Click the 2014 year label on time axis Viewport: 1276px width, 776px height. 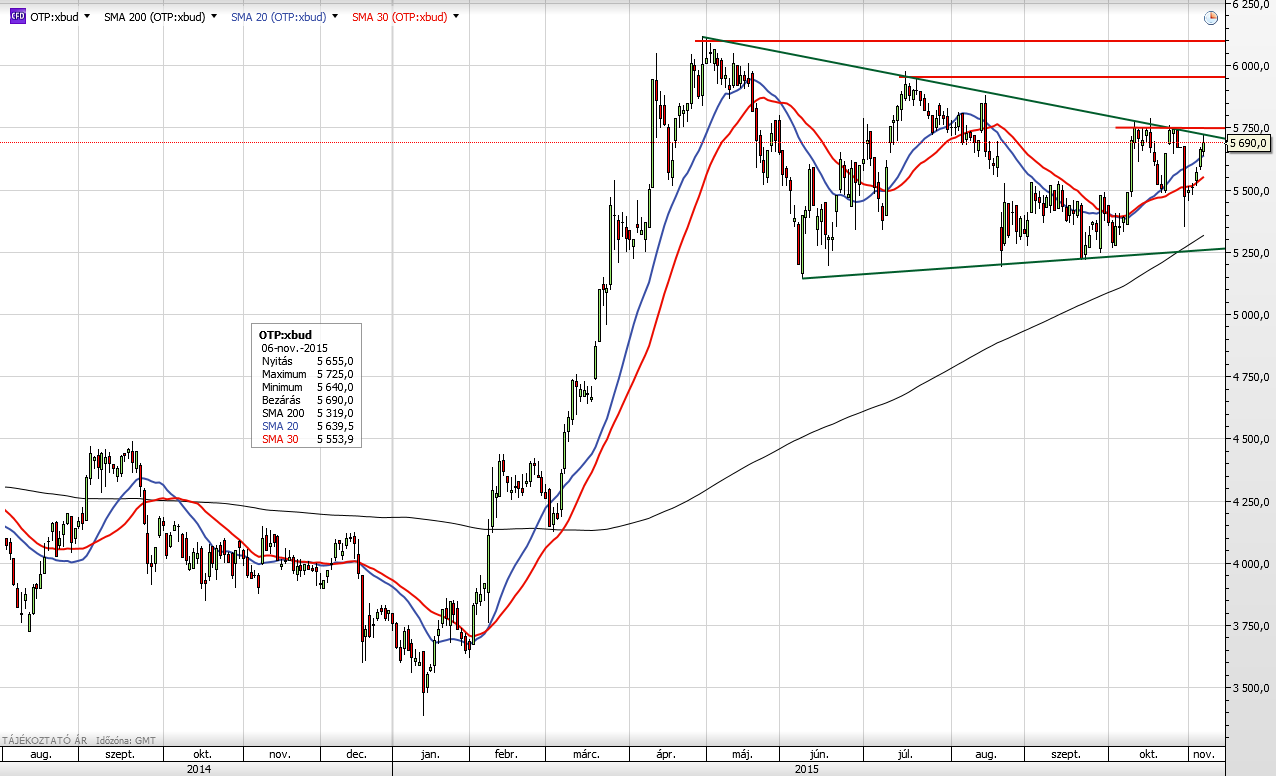pos(198,769)
